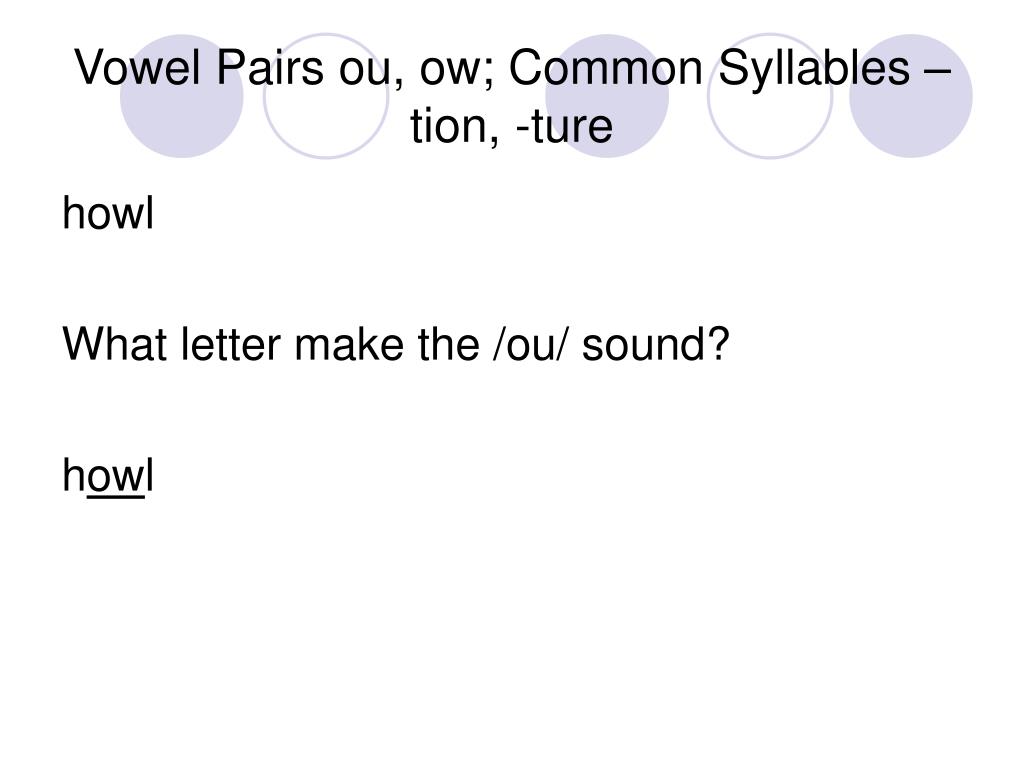Select the "-ture" syllable in the title
The width and height of the screenshot is (1024, 768).
564,126
